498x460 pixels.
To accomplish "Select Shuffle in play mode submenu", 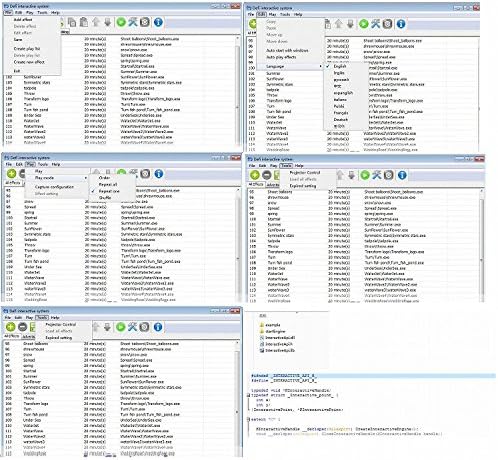I will point(105,198).
